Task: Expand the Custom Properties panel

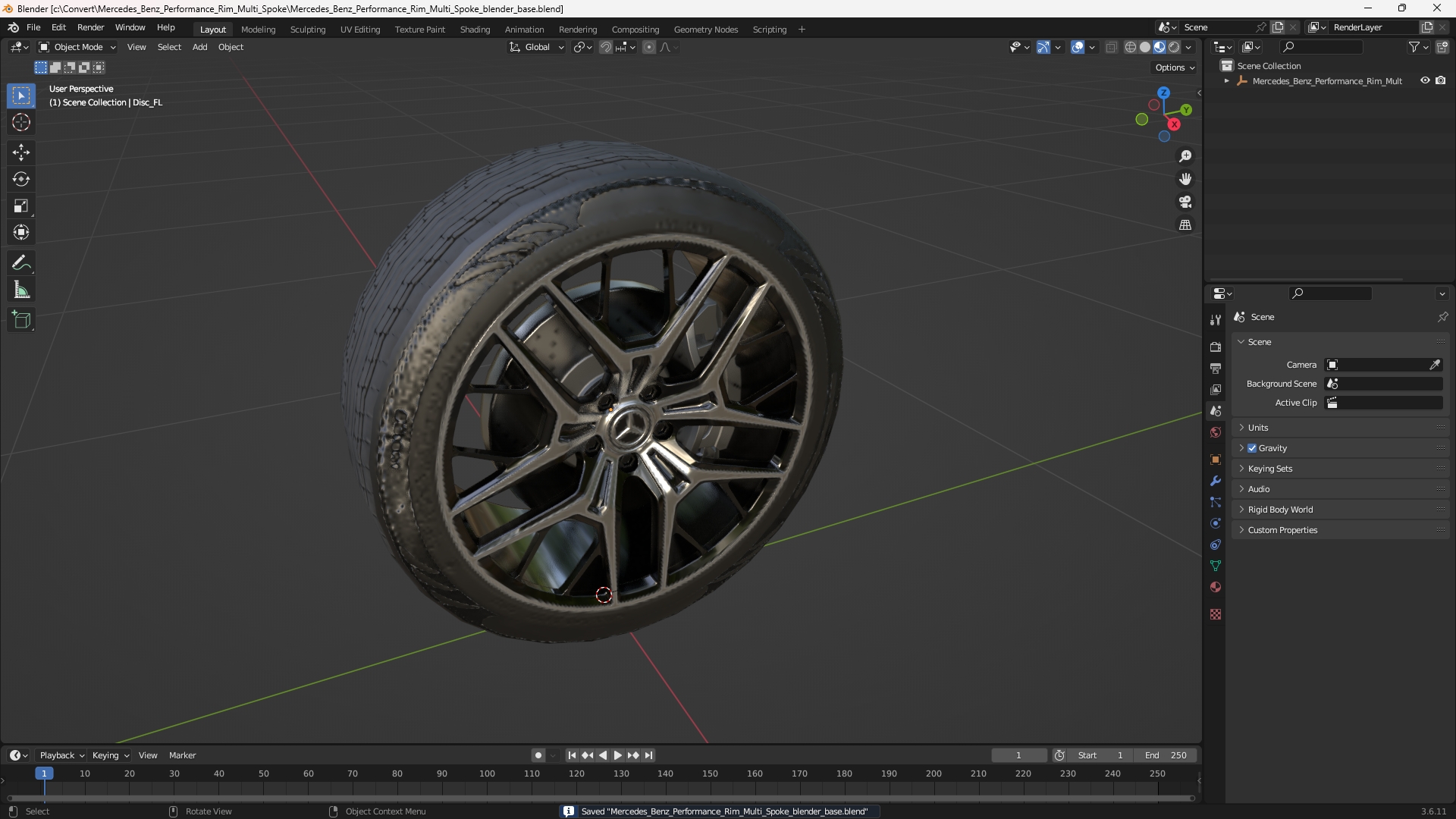Action: click(x=1341, y=530)
